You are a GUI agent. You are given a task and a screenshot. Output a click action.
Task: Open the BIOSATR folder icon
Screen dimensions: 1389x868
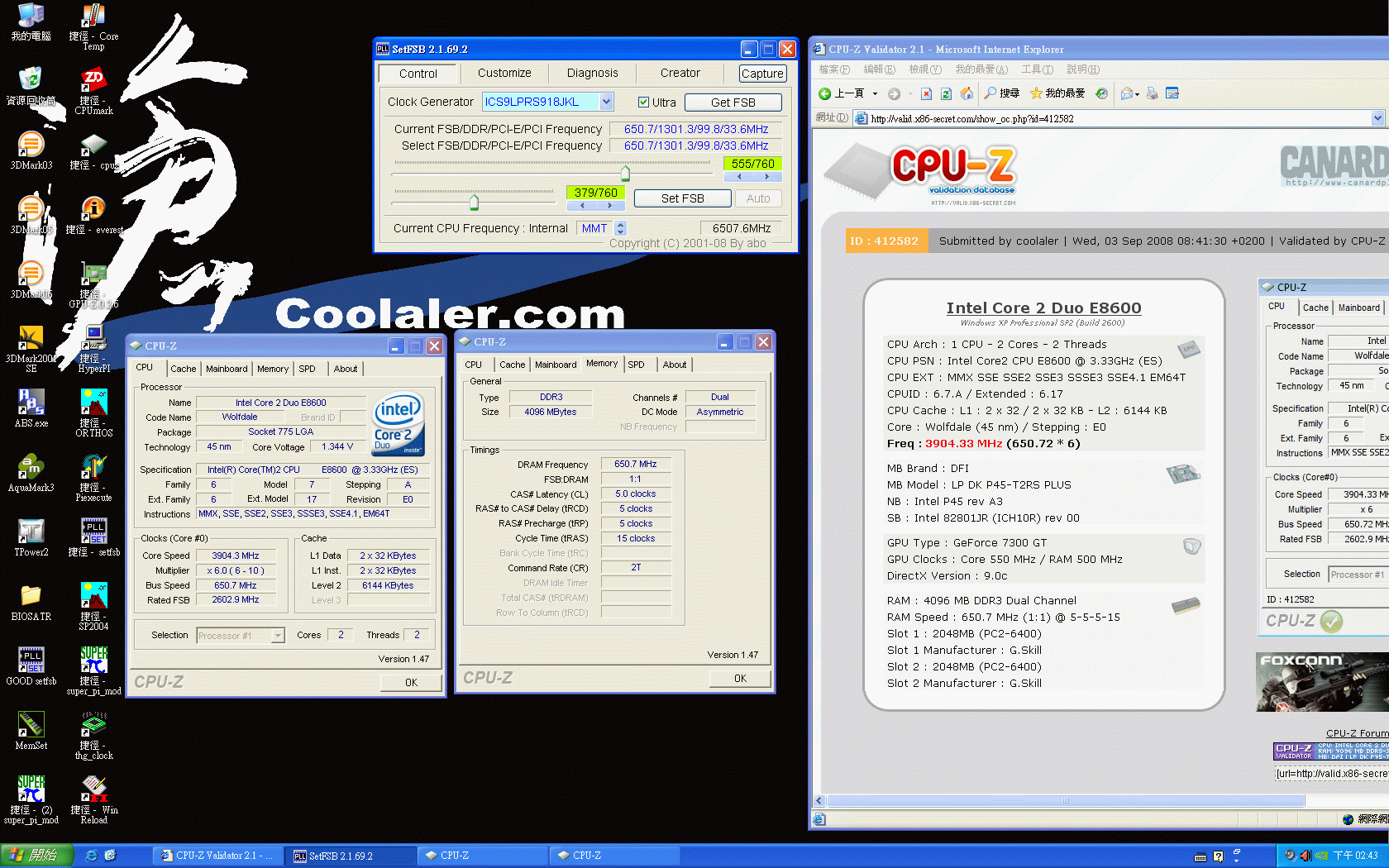31,602
